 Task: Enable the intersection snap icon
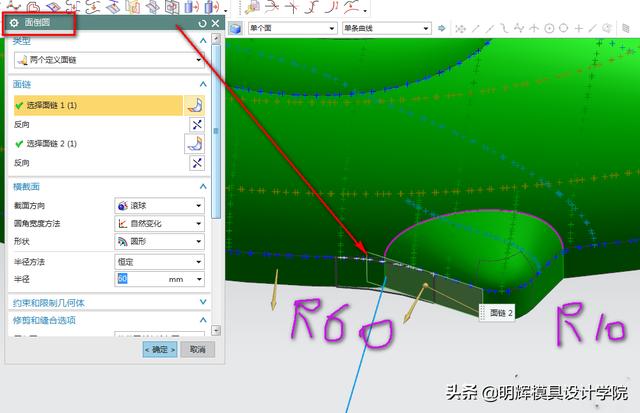pyautogui.click(x=534, y=29)
